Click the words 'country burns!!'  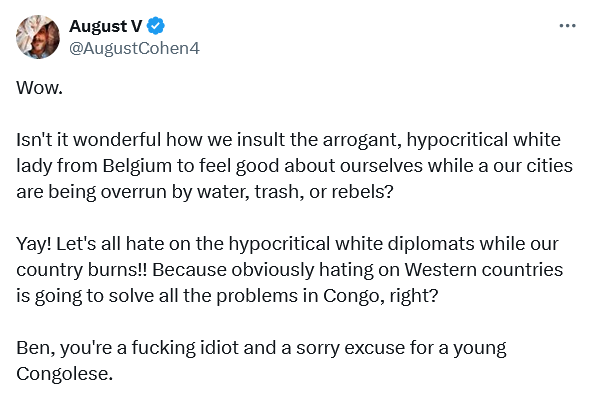pyautogui.click(x=81, y=270)
